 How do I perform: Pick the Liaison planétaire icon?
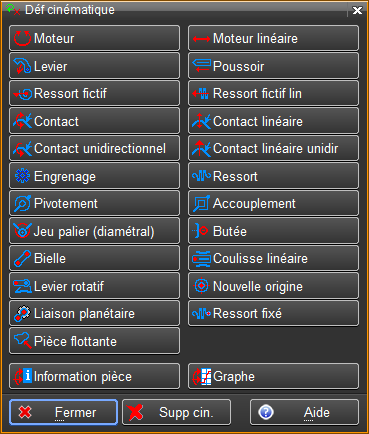22,313
